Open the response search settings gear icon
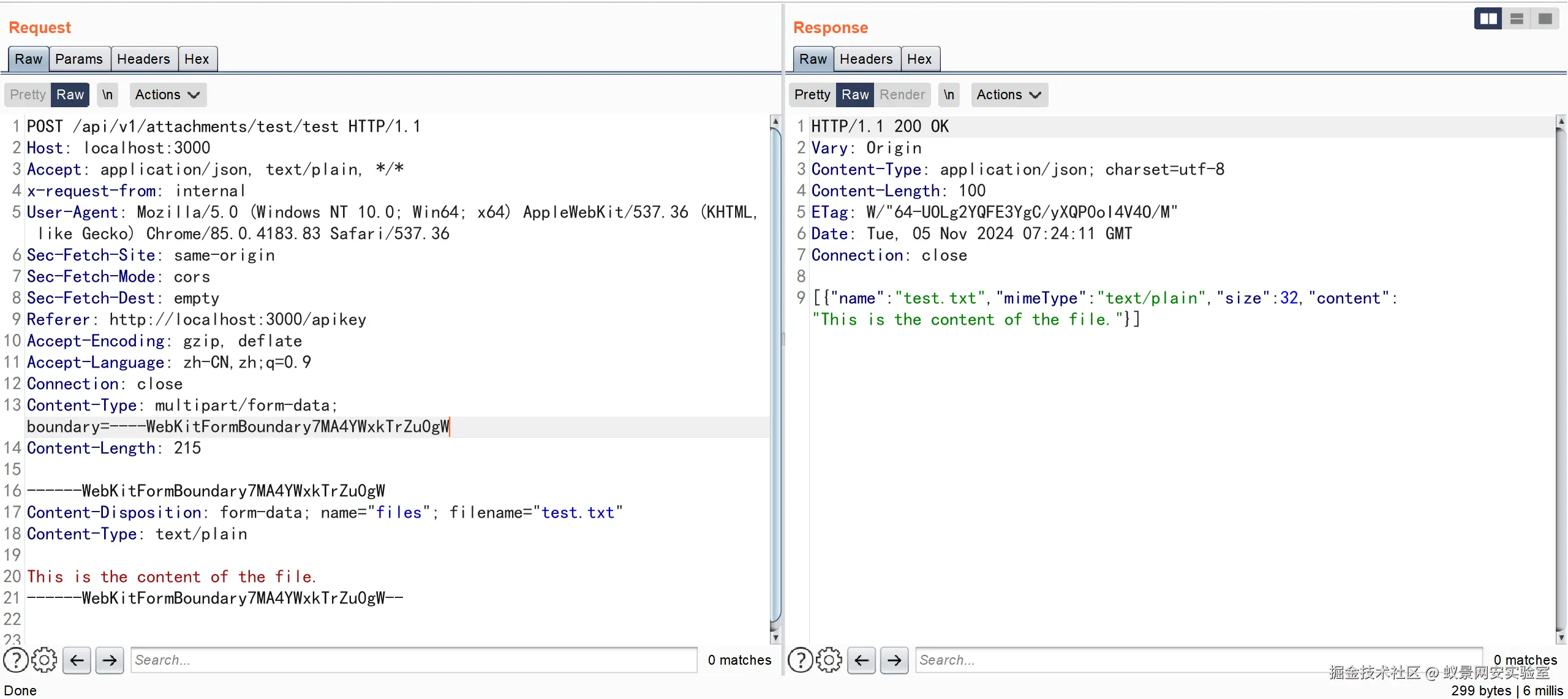The width and height of the screenshot is (1568, 699). tap(829, 660)
